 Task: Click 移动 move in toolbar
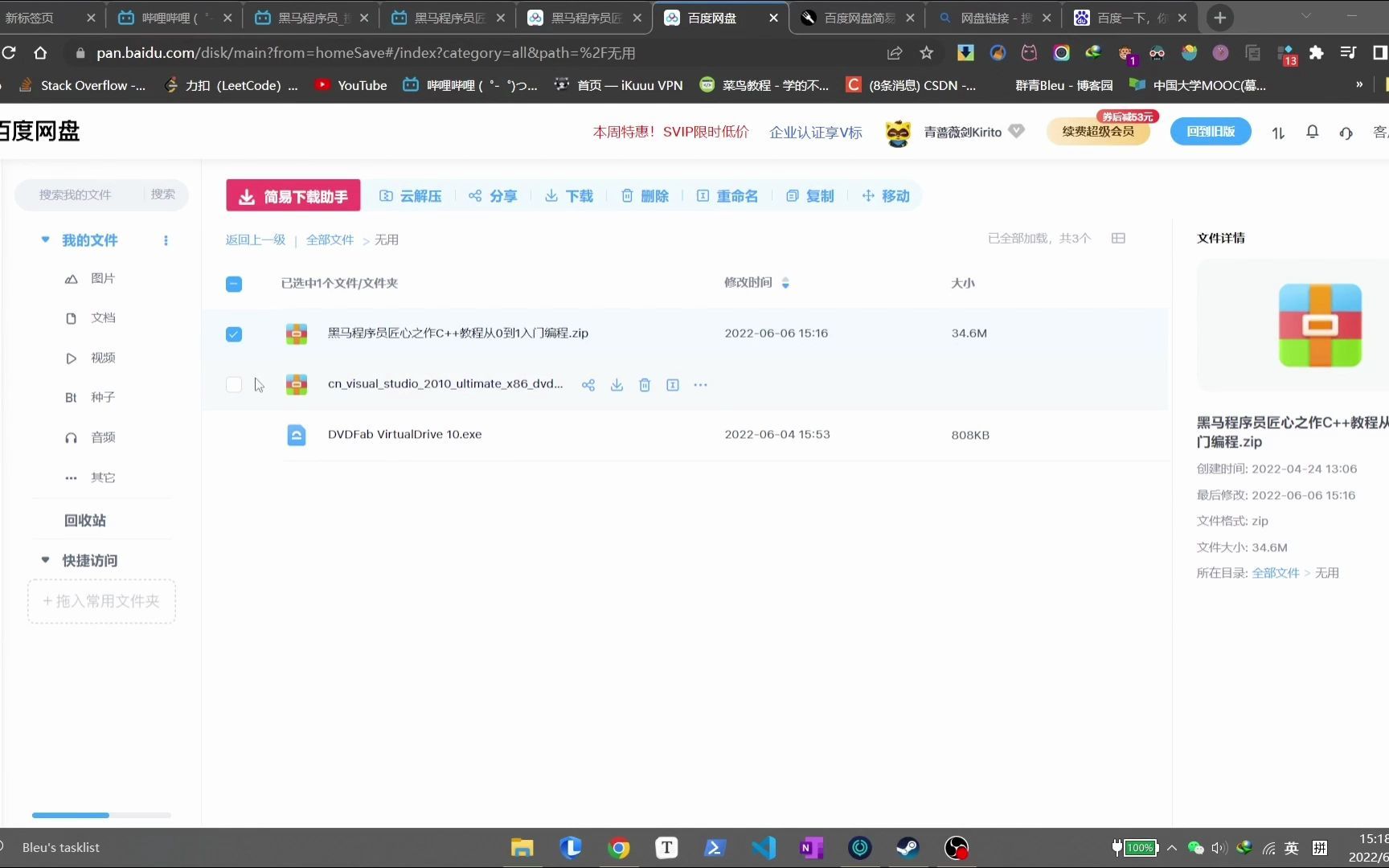886,196
